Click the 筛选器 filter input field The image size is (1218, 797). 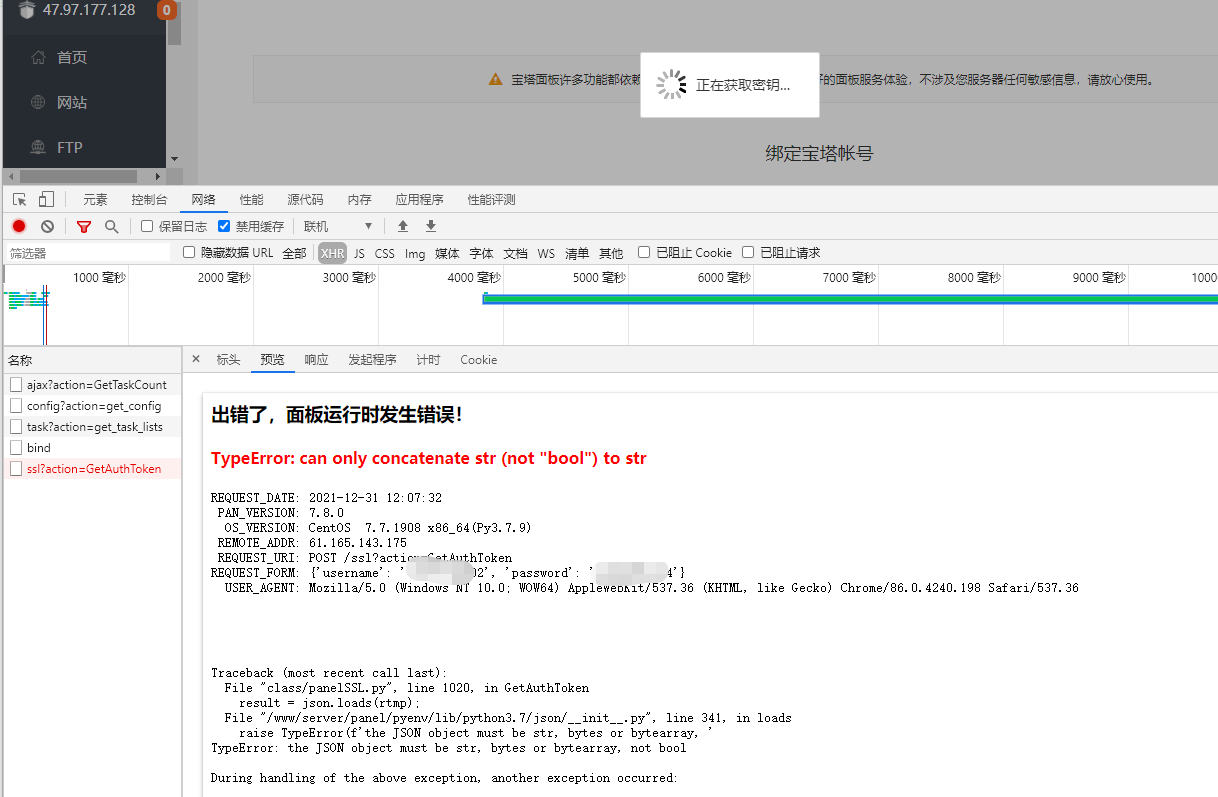[x=88, y=253]
